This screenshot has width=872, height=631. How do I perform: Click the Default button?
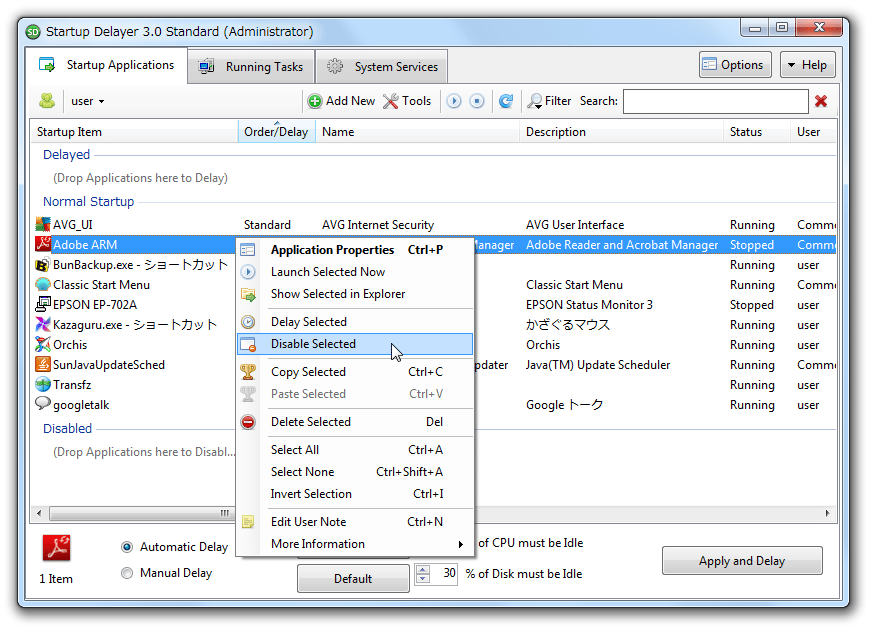pyautogui.click(x=353, y=579)
